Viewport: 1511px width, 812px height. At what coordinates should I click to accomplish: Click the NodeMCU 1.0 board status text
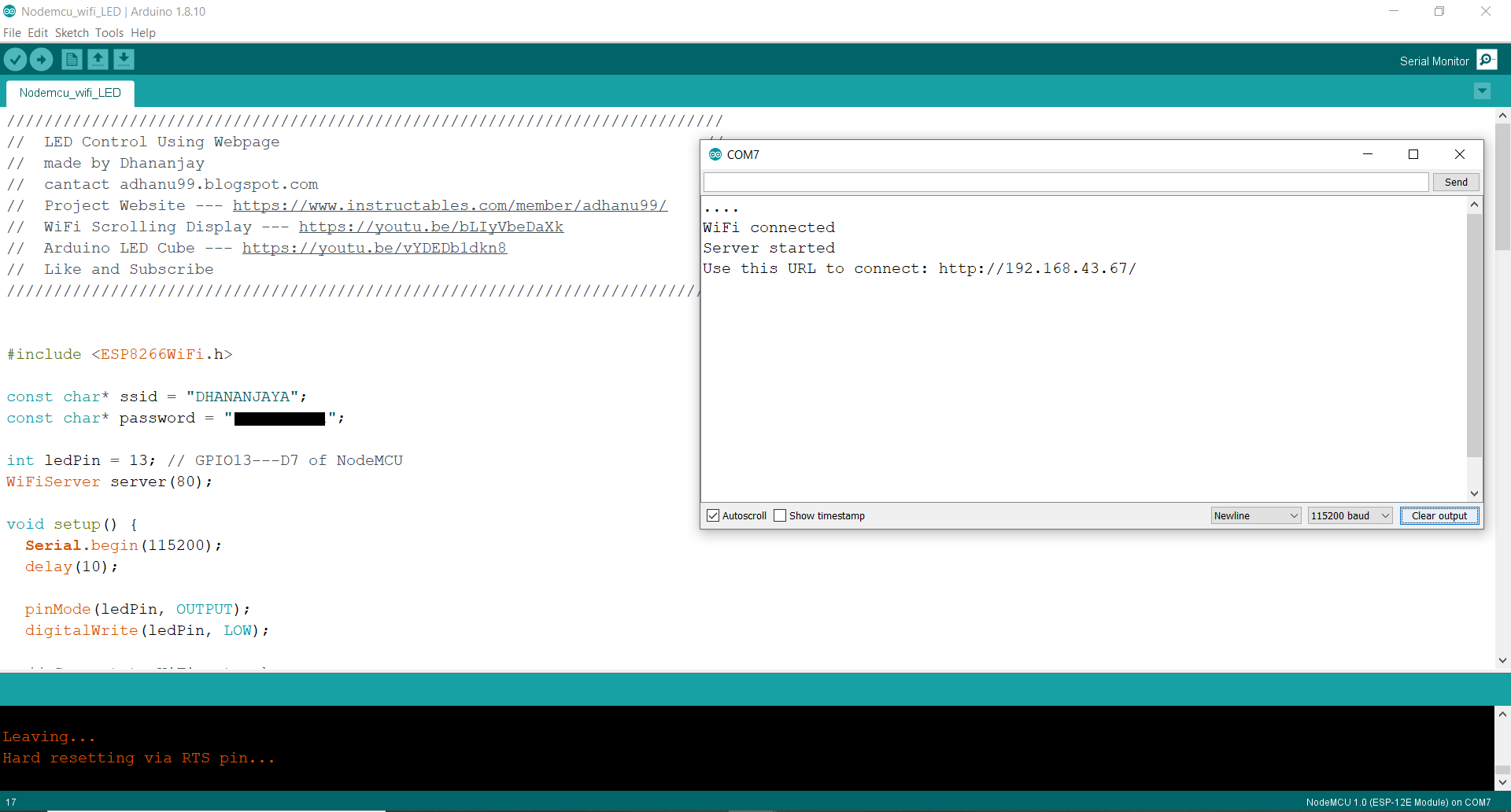[x=1398, y=803]
